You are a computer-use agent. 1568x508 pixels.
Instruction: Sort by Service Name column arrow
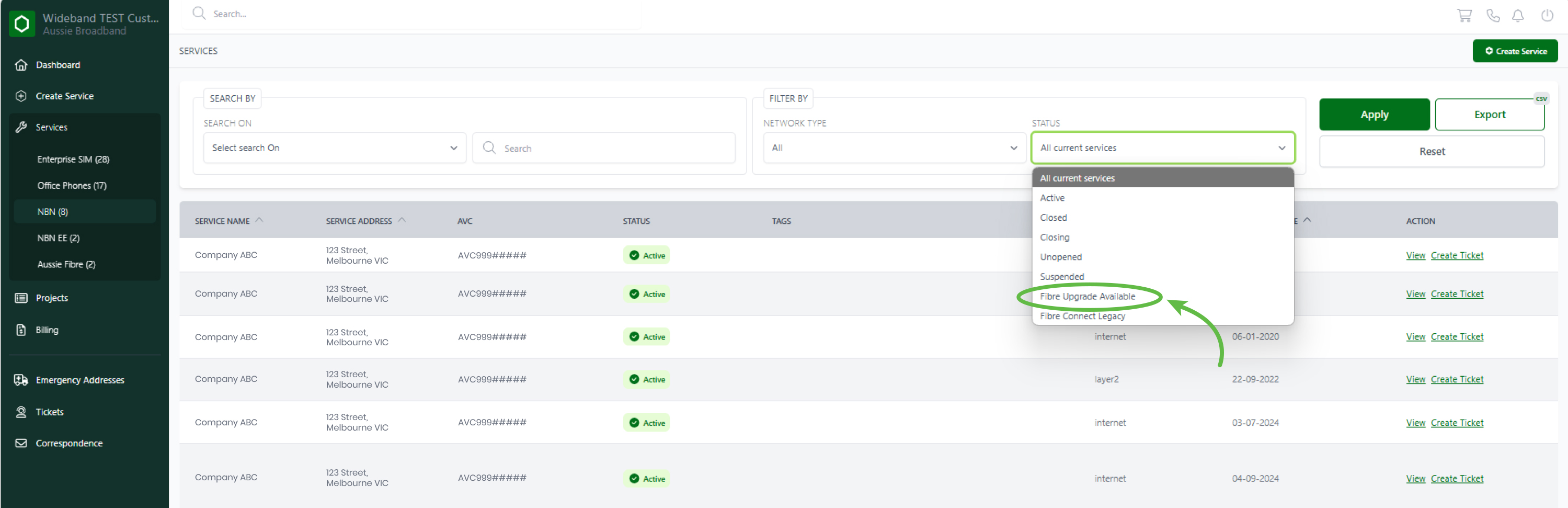[x=259, y=220]
